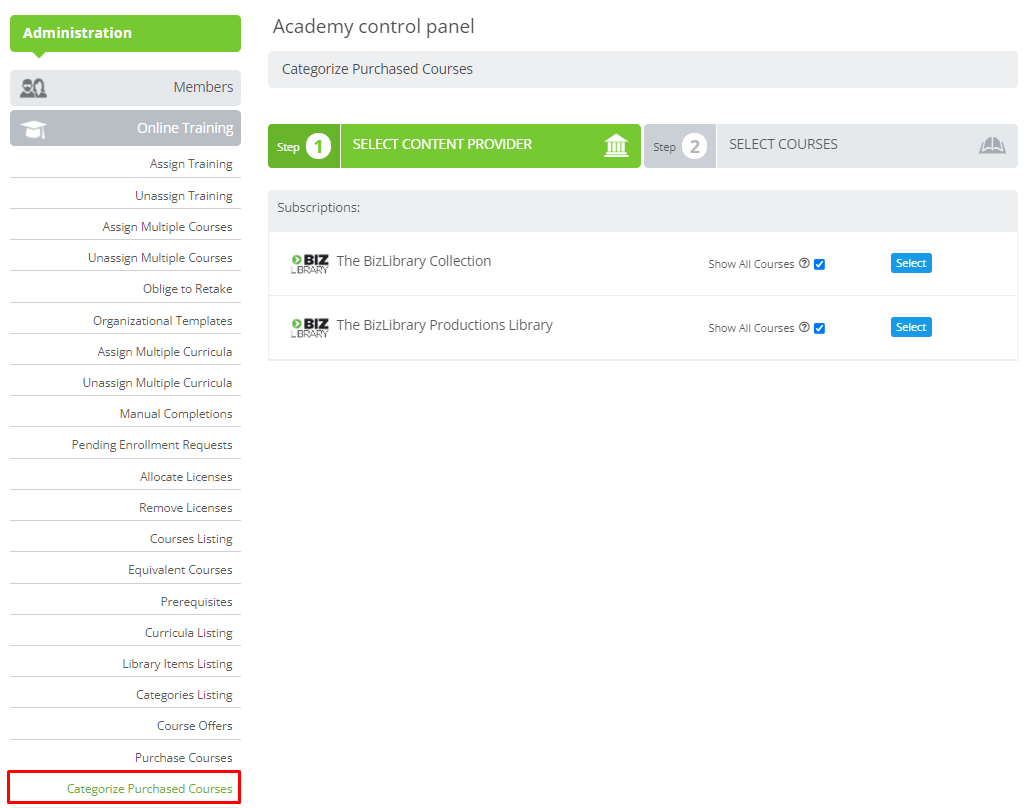Open Categorize Purchased Courses
Image resolution: width=1027 pixels, height=808 pixels.
[149, 789]
